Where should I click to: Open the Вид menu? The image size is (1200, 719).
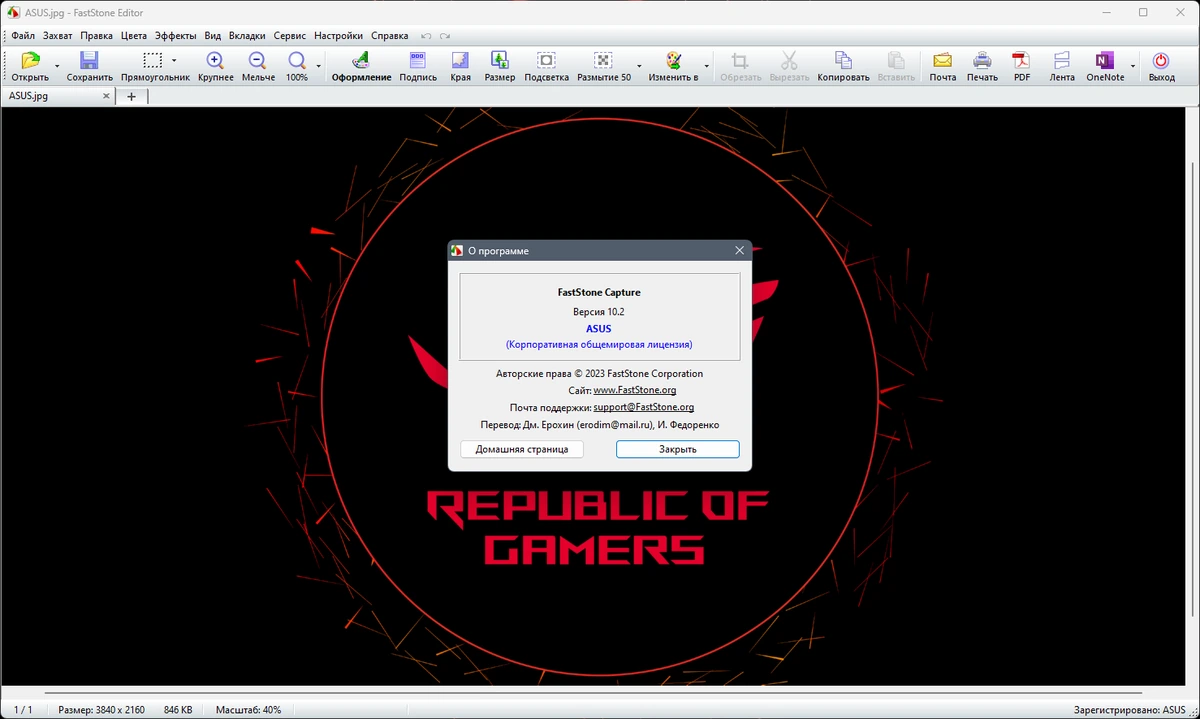pyautogui.click(x=213, y=36)
